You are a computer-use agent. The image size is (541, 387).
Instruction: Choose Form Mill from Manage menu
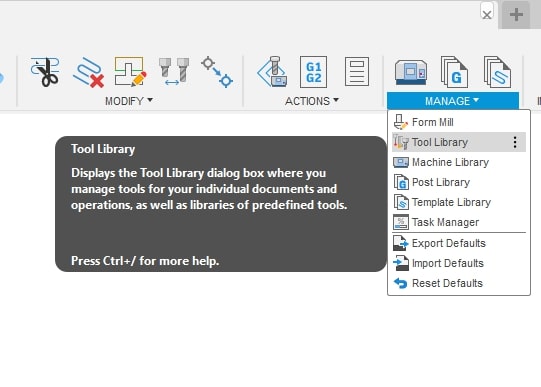pos(459,122)
